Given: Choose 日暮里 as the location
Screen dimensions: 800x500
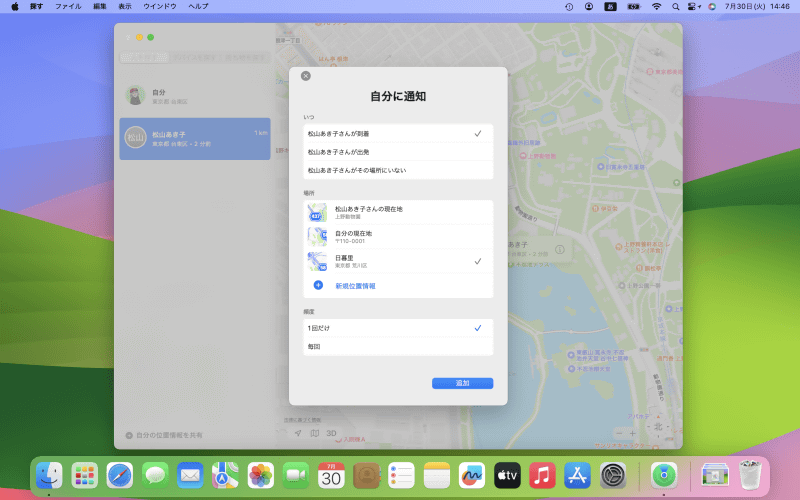Looking at the screenshot, I should coord(398,261).
